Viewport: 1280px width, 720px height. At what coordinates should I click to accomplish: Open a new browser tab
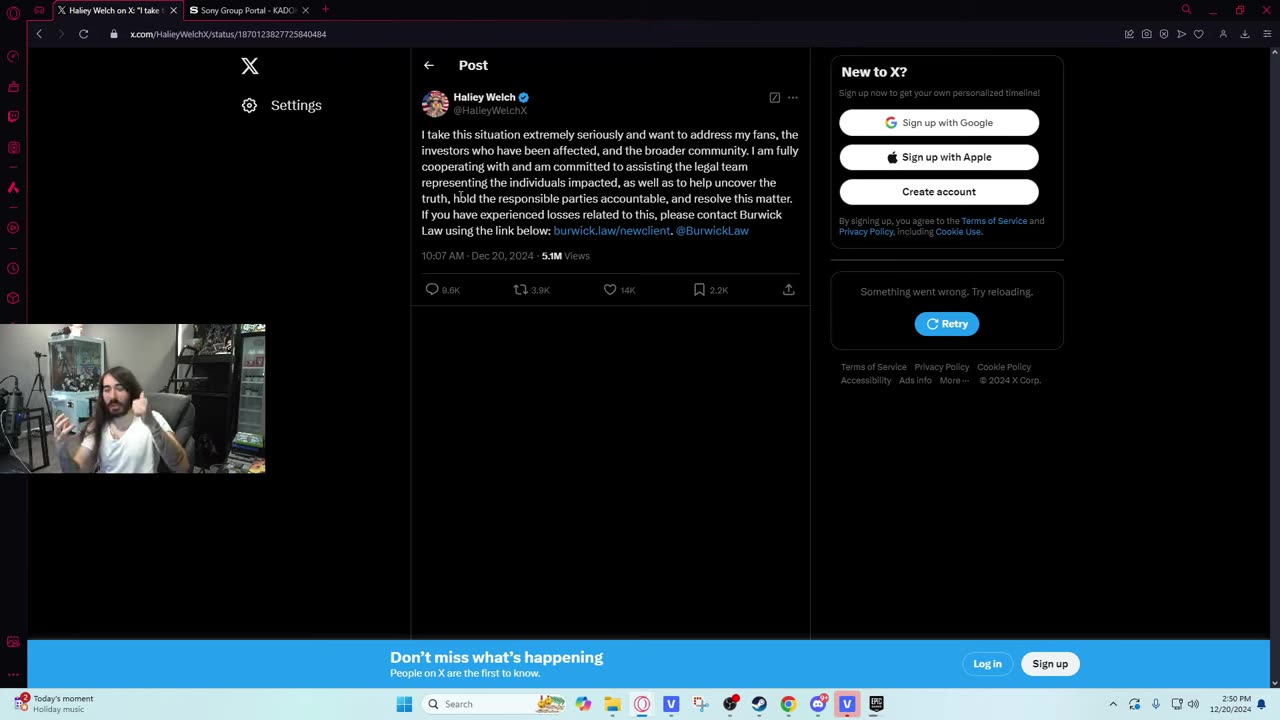coord(325,10)
